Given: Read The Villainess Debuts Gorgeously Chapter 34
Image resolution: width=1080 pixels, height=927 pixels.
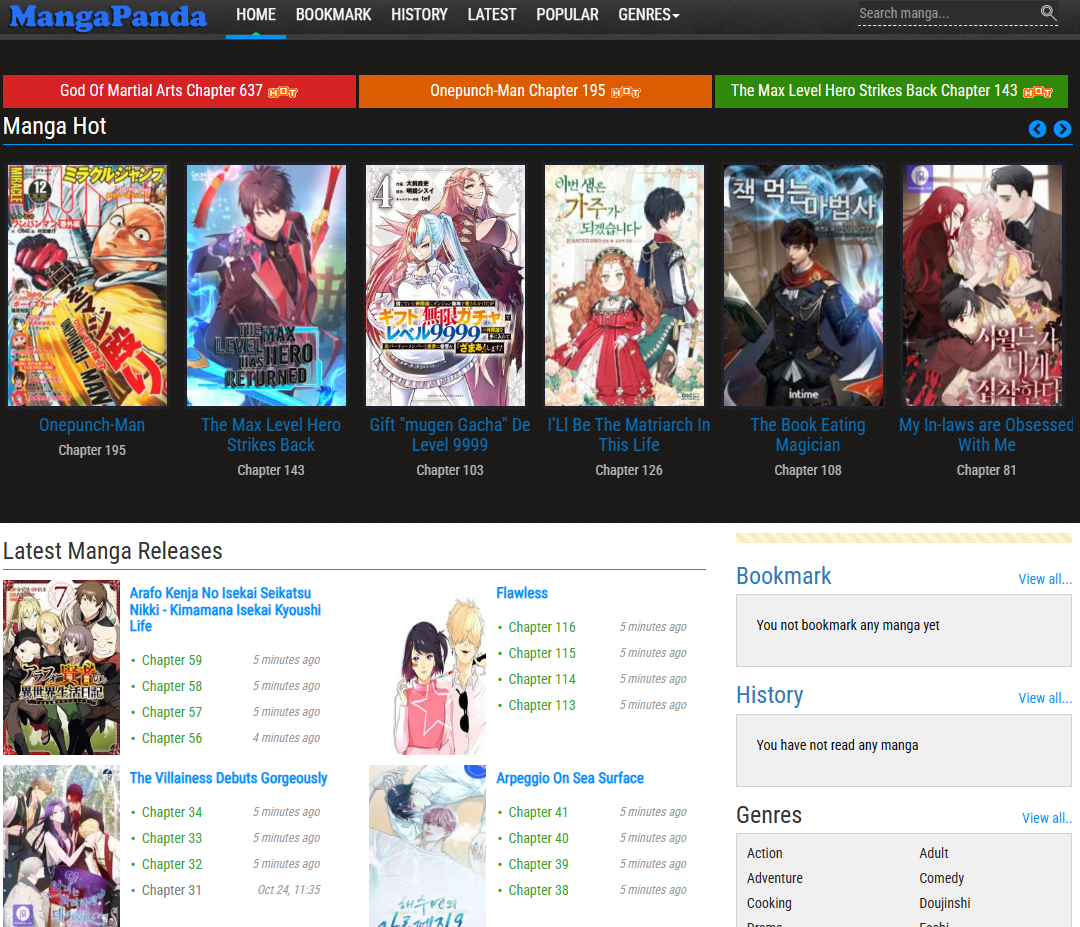Looking at the screenshot, I should point(172,812).
